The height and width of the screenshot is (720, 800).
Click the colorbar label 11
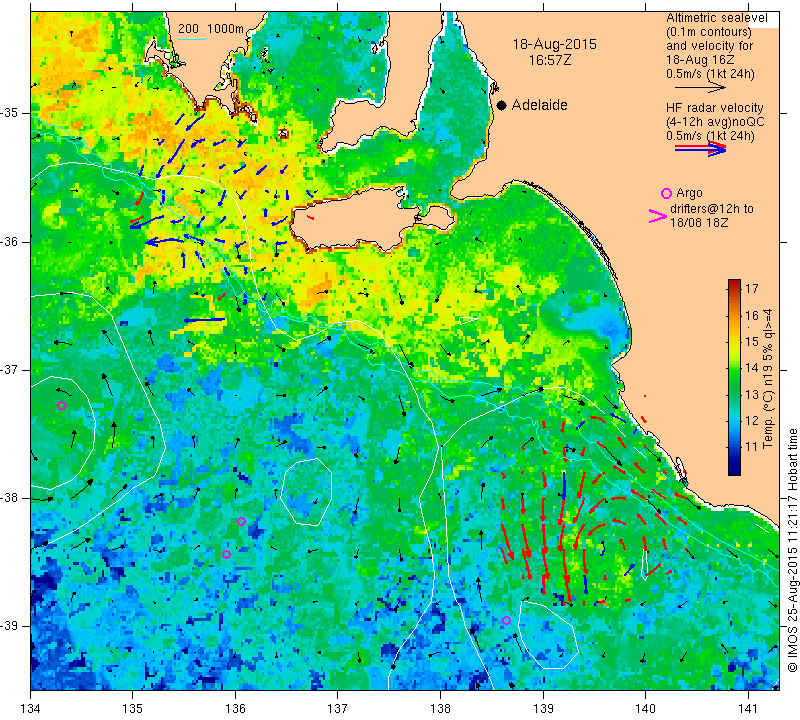[752, 447]
